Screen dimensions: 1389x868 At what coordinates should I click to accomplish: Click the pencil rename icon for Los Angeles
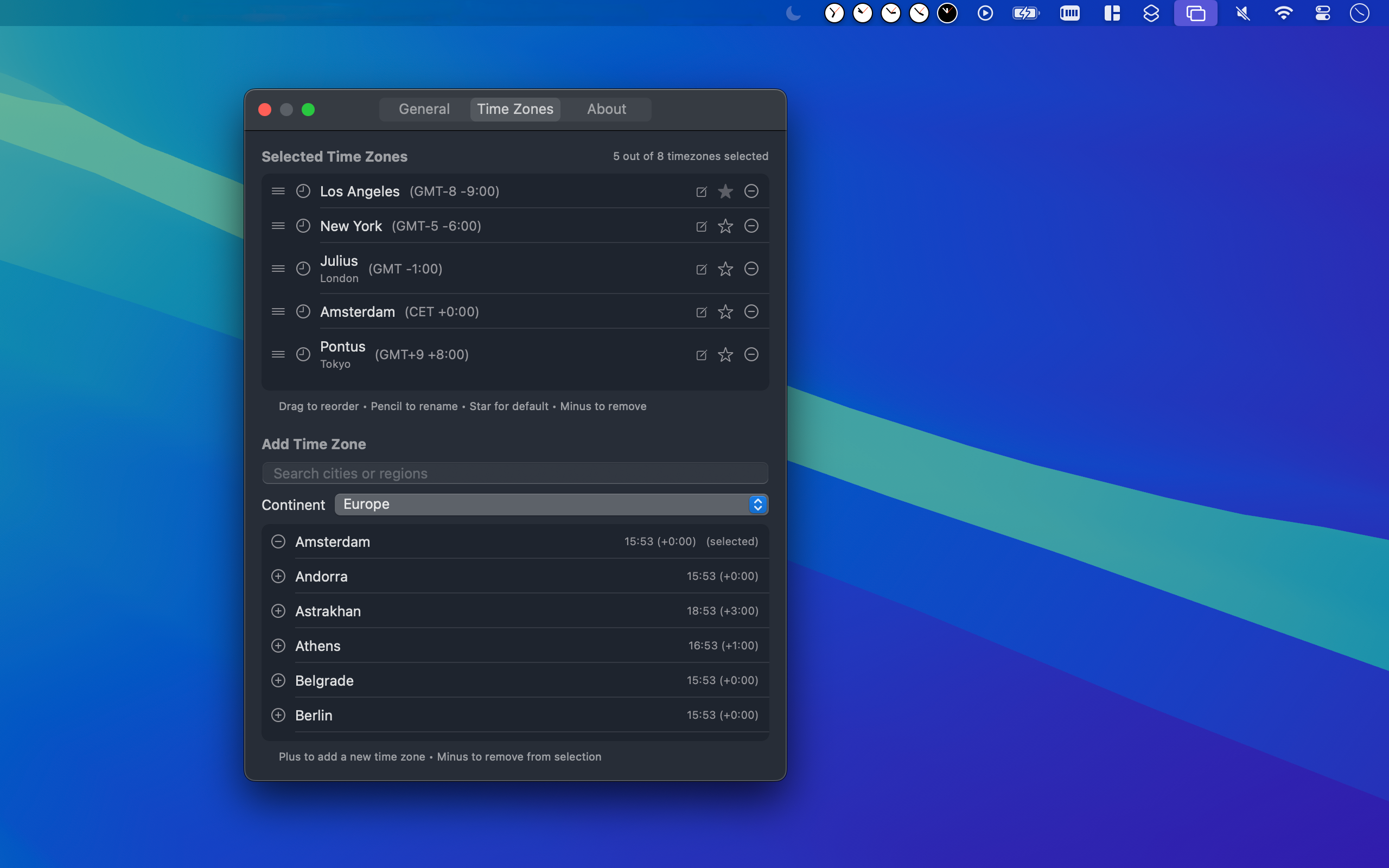pos(701,192)
